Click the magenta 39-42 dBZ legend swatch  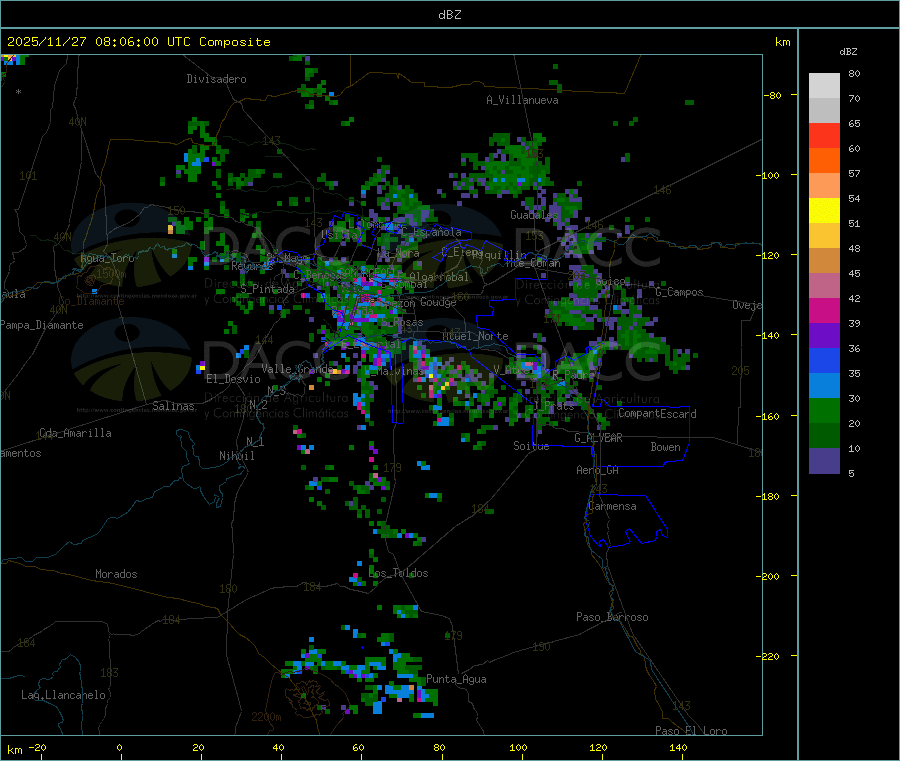coord(824,310)
